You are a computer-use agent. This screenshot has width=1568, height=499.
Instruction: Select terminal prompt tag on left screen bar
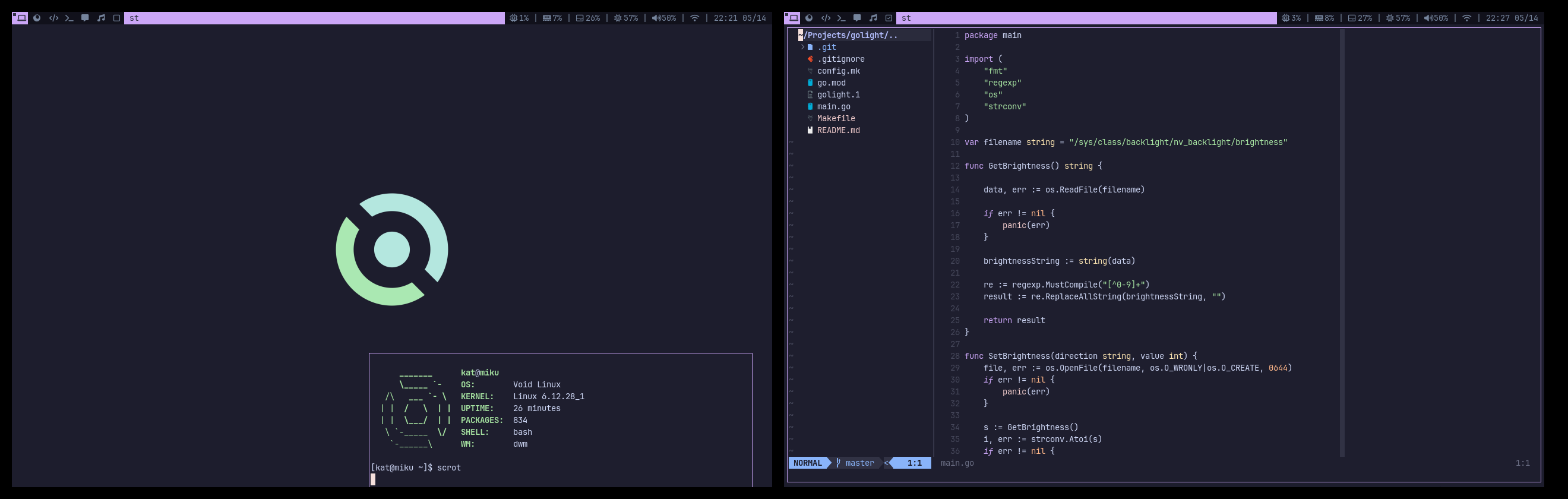click(x=69, y=18)
